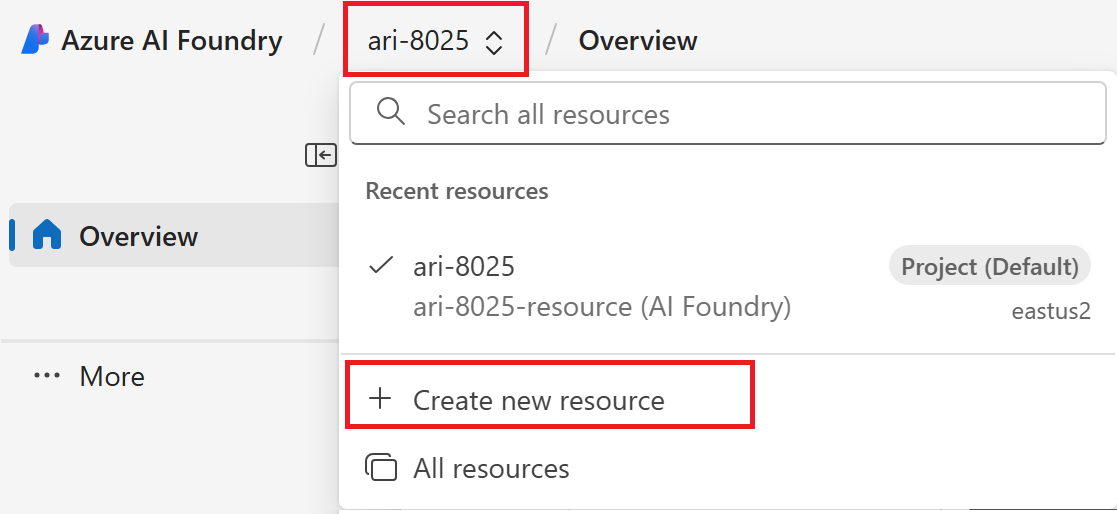Click the plus icon for new resource

[x=380, y=400]
